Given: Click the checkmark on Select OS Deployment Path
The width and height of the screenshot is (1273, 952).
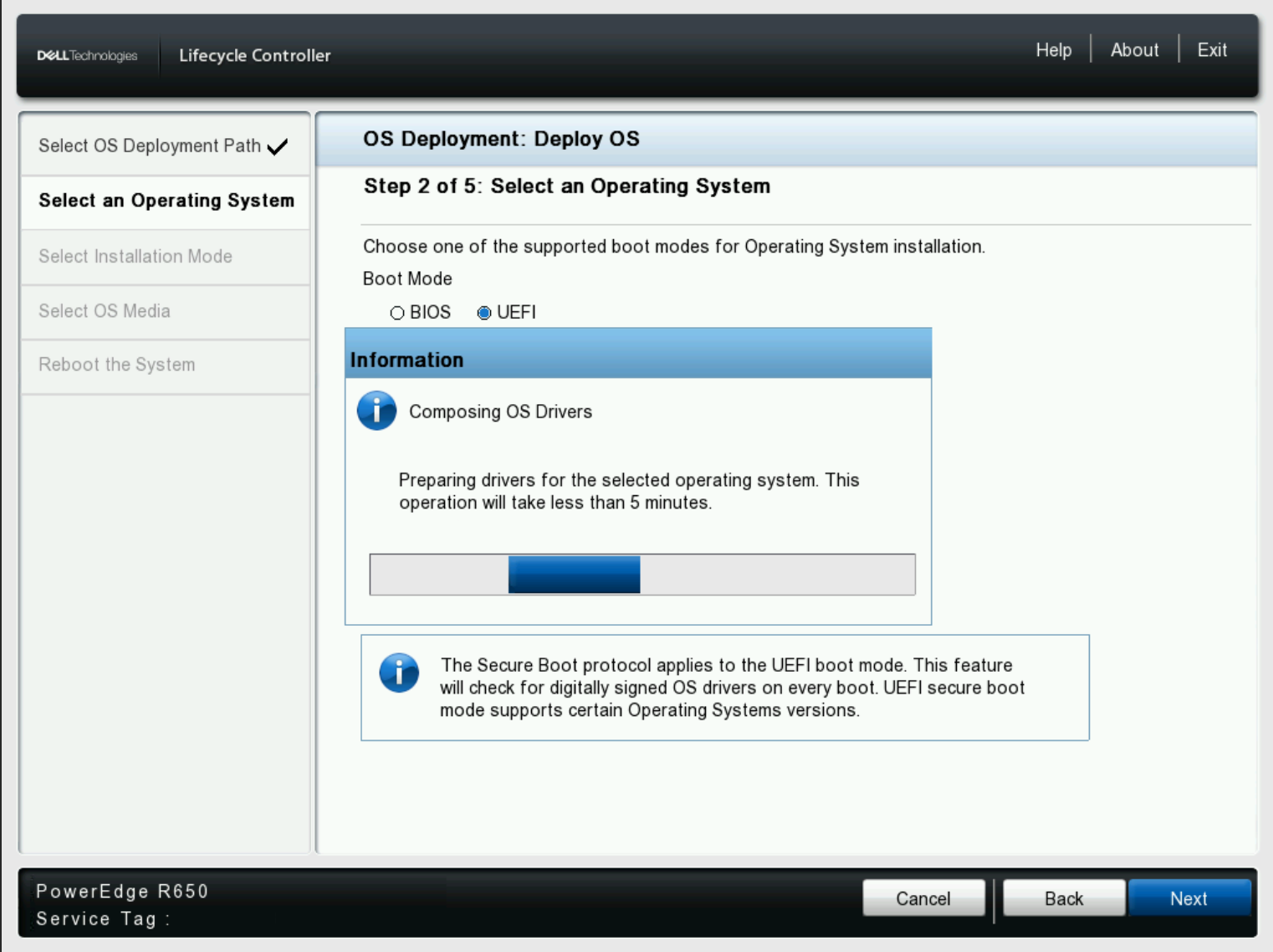Looking at the screenshot, I should click(x=276, y=145).
